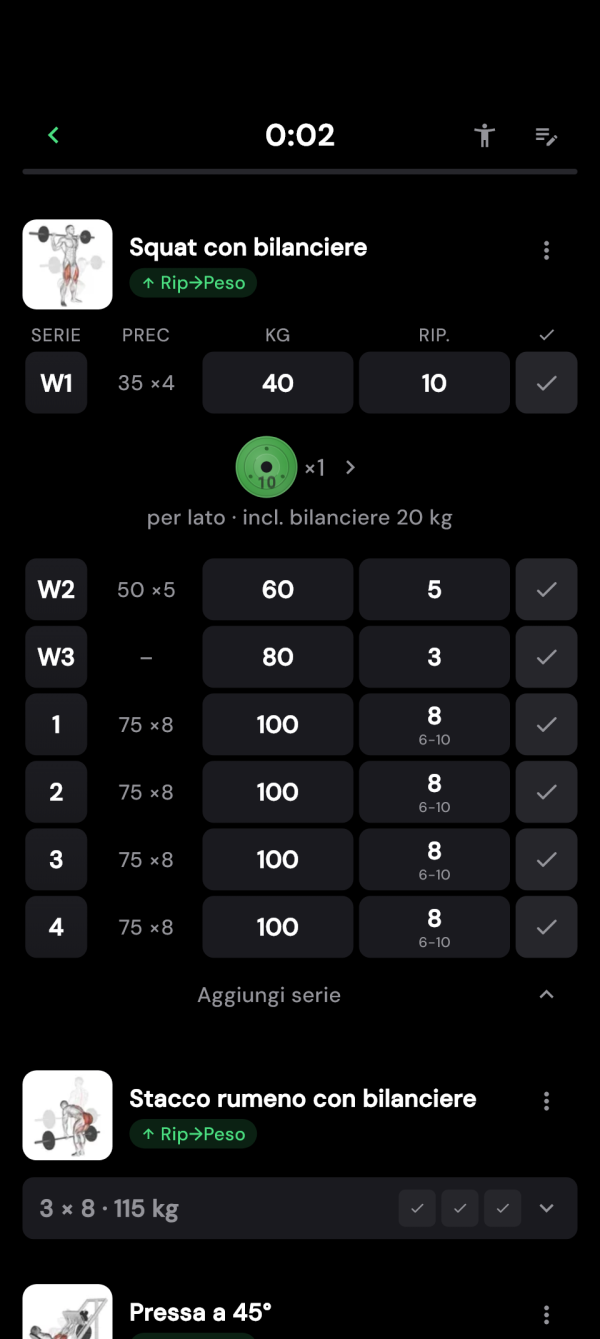Mark warm-up set W1 as done
Viewport: 600px width, 1339px height.
[546, 383]
